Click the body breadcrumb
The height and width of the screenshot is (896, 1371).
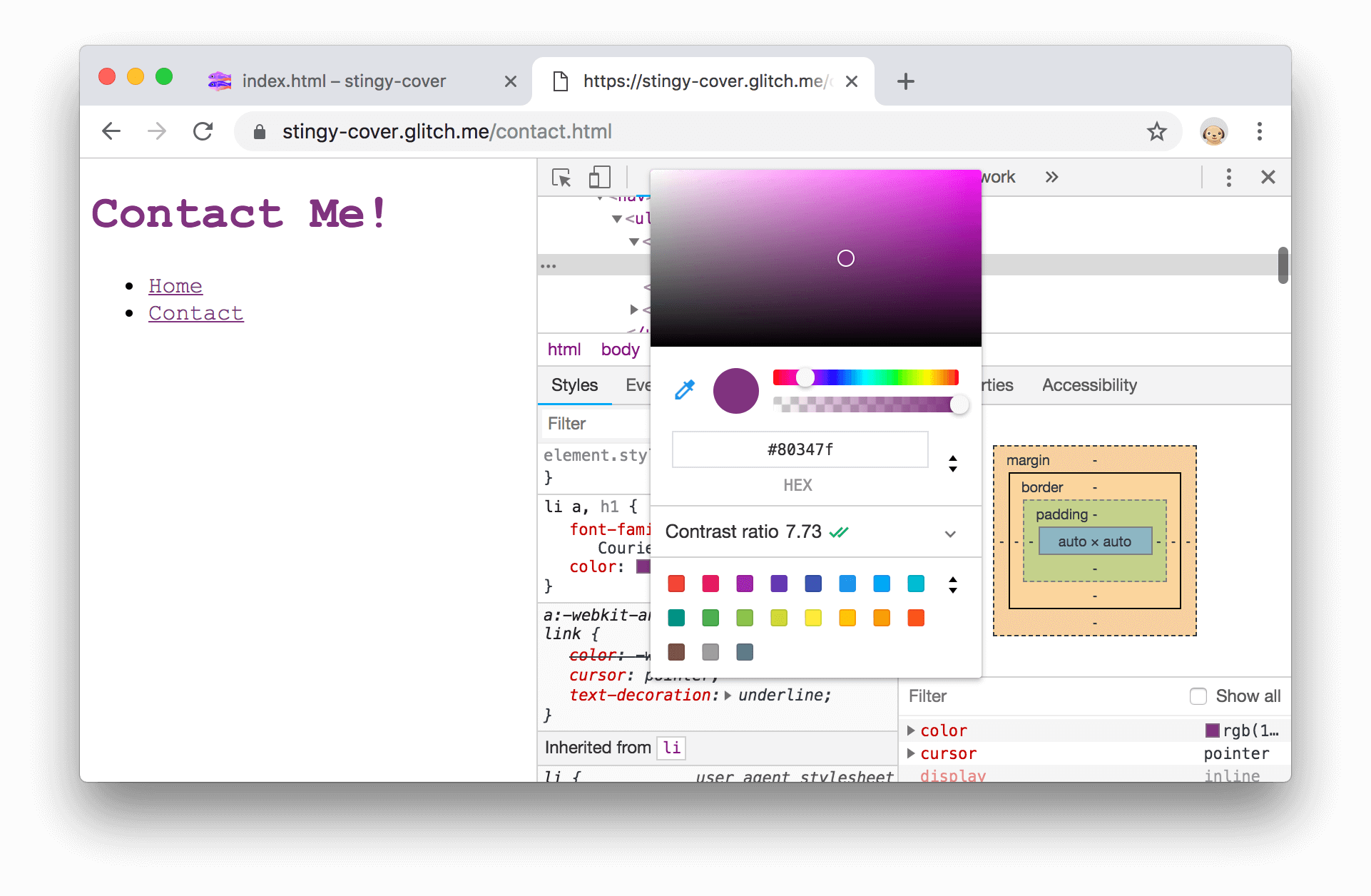(620, 350)
